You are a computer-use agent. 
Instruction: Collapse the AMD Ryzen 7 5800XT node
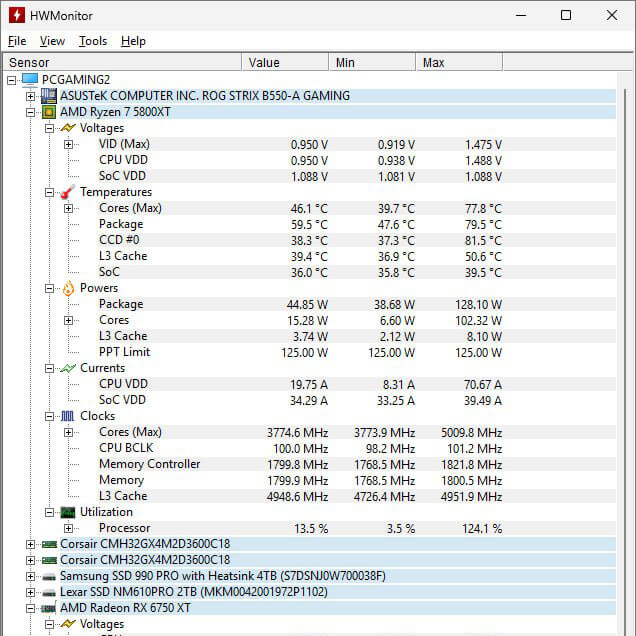point(30,112)
